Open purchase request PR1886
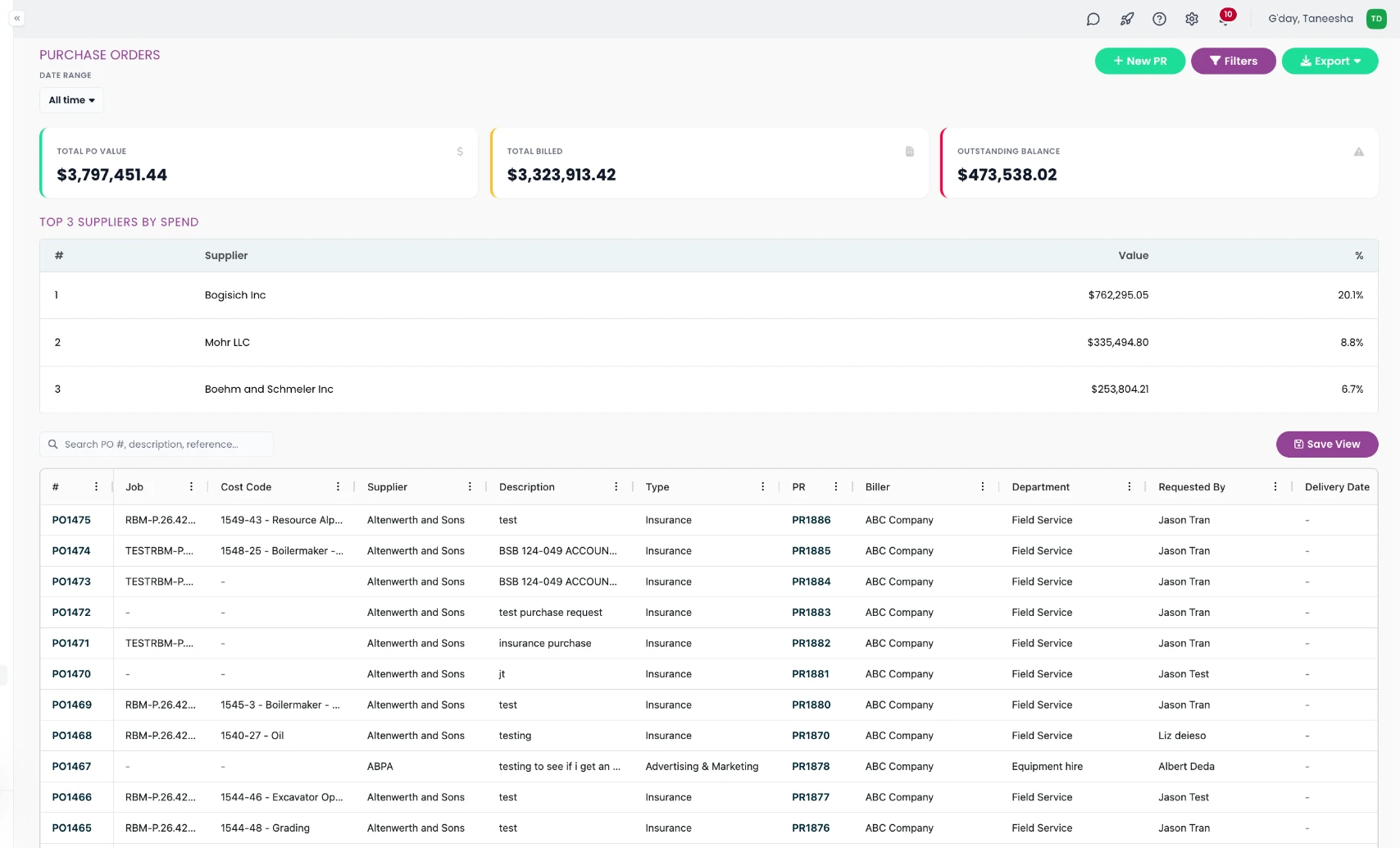The image size is (1400, 848). click(x=811, y=520)
